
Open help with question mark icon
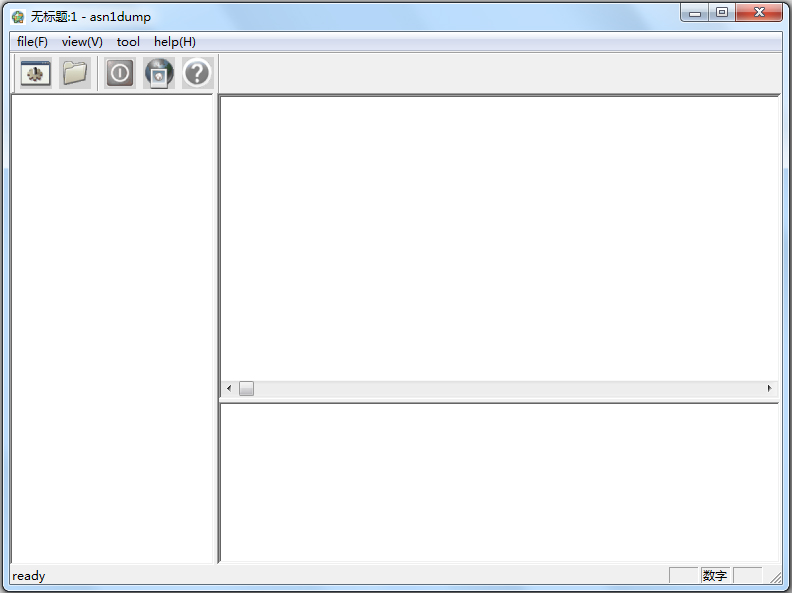[x=197, y=73]
